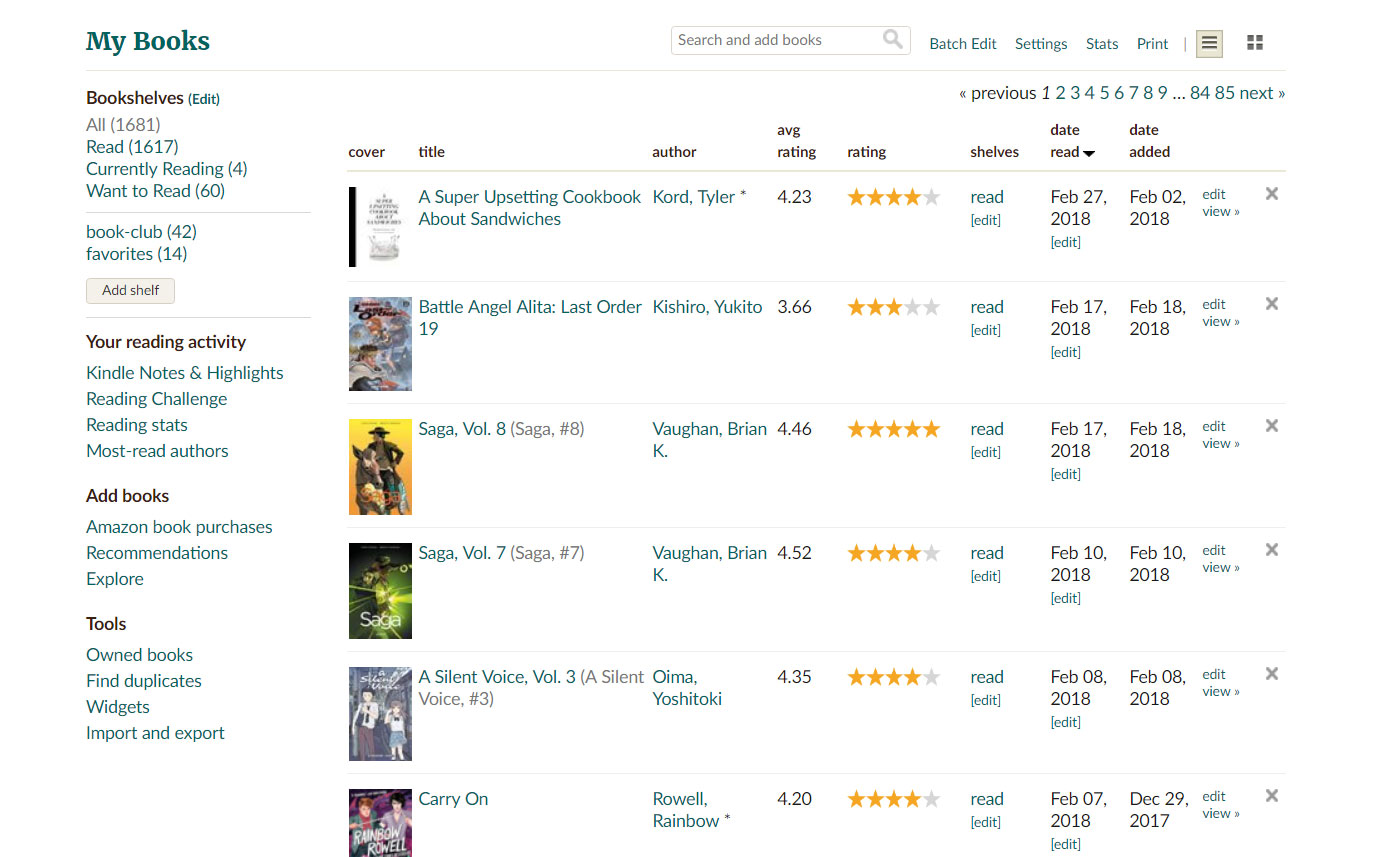Open the Saga, Vol. 8 cover thumbnail
Viewport: 1400px width, 857px height.
tap(380, 467)
